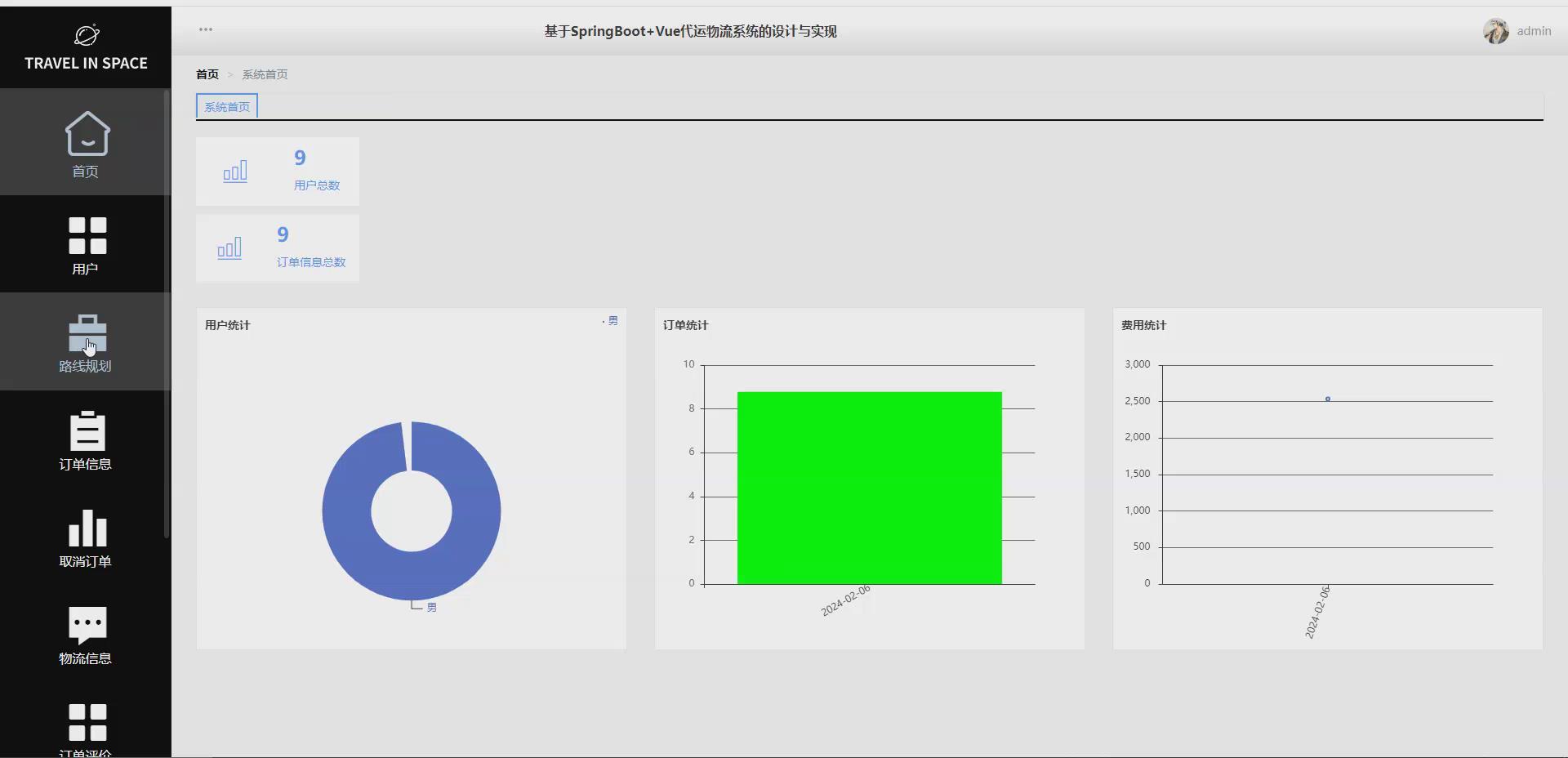
Task: Open the 用户 grid icon in sidebar
Action: pos(87,235)
